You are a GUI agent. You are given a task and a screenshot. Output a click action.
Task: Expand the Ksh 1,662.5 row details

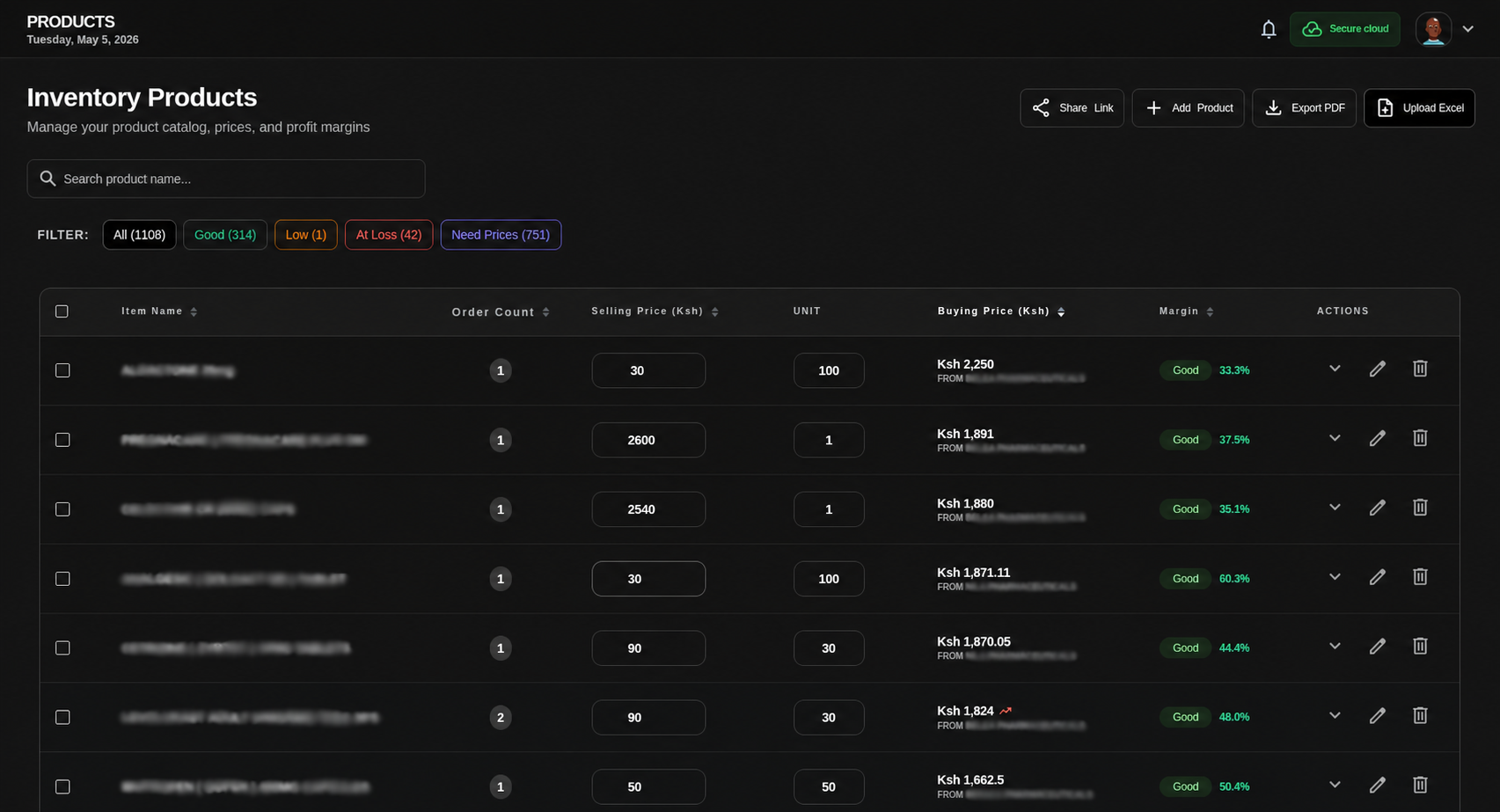pos(1335,785)
